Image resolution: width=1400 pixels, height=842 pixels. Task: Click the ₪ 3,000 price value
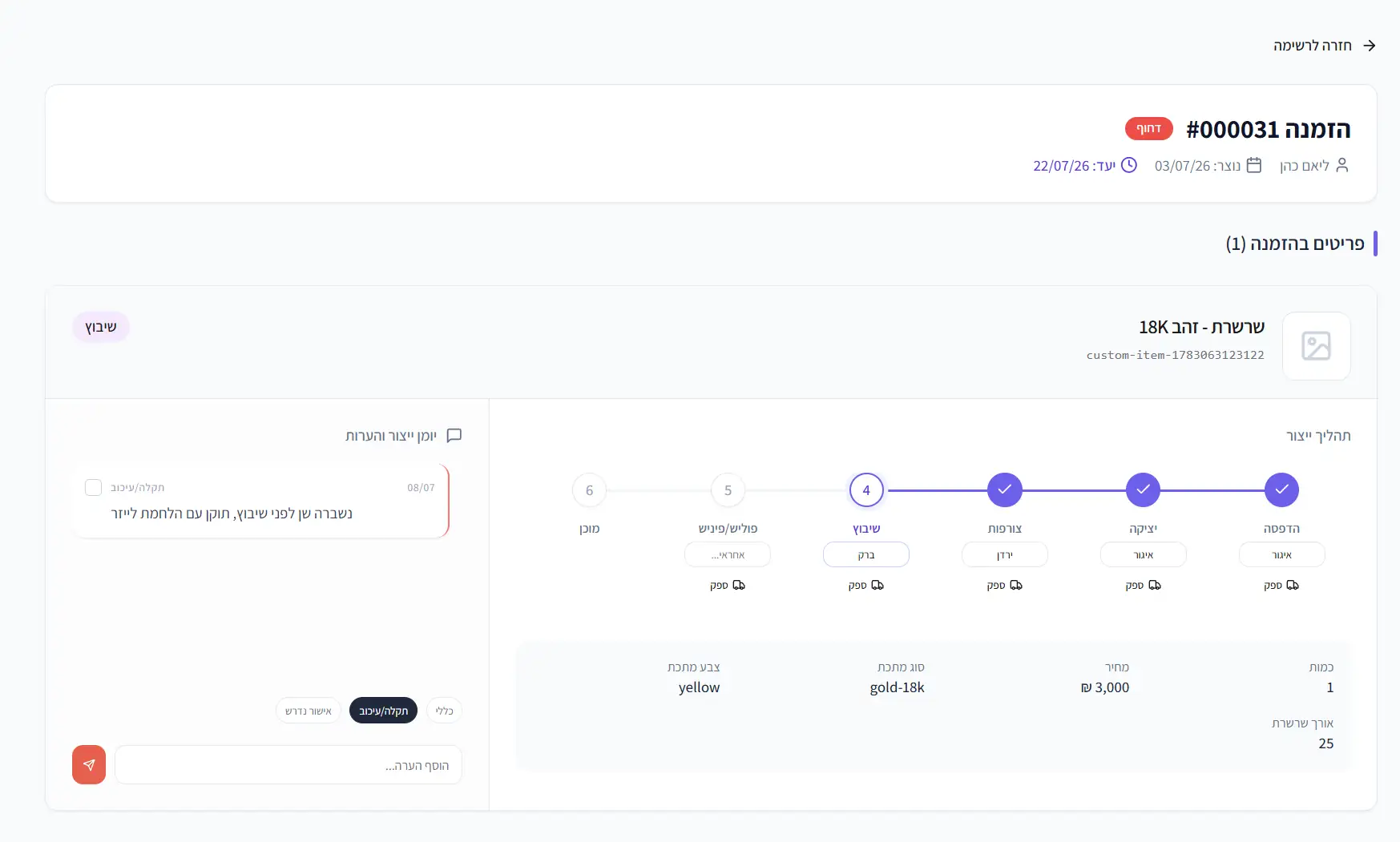coord(1104,687)
